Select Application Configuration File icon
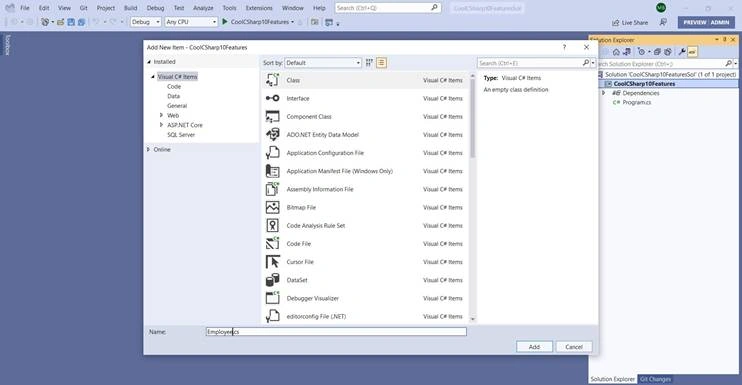This screenshot has width=742, height=385. click(272, 153)
